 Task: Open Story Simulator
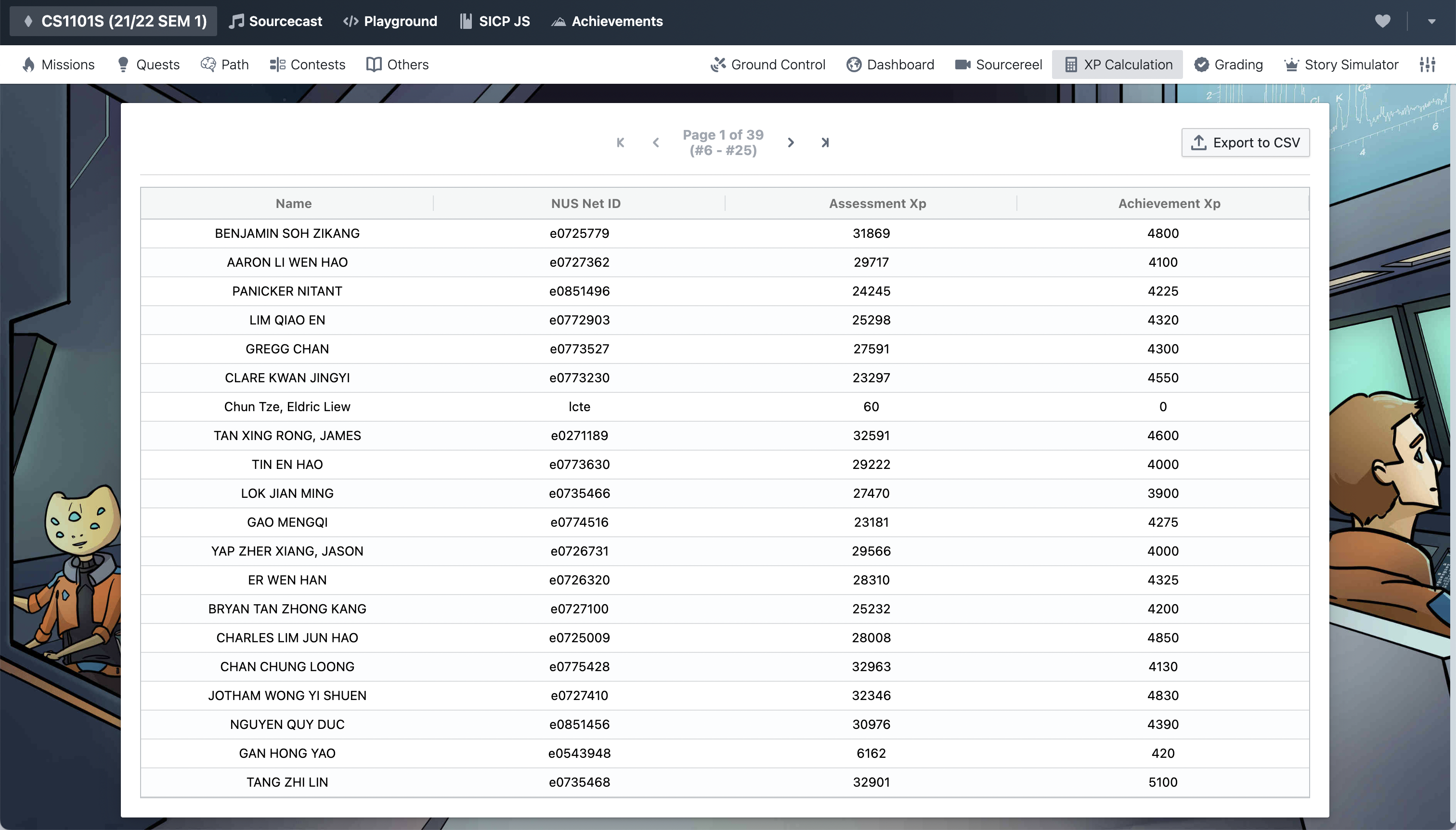pyautogui.click(x=1341, y=65)
